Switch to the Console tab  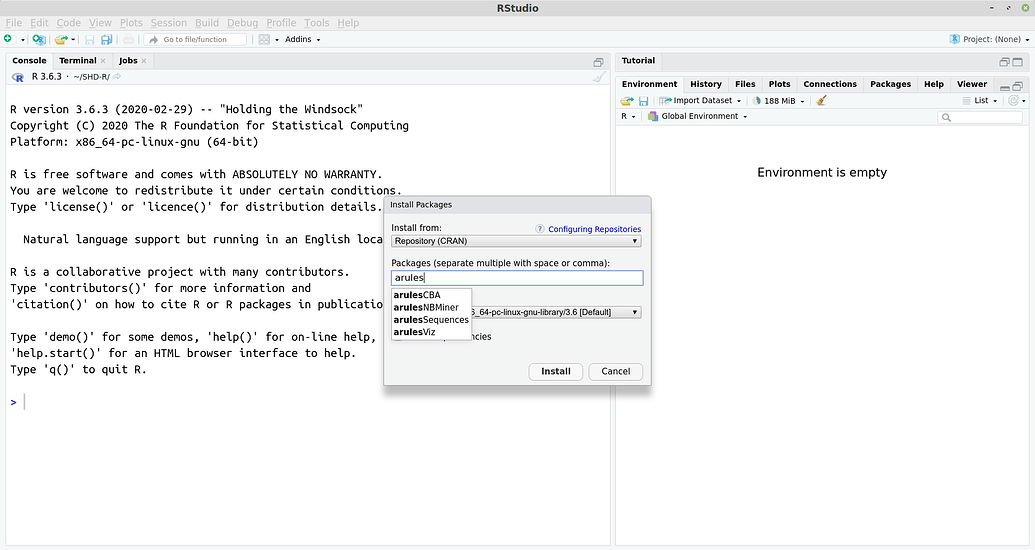click(x=29, y=61)
